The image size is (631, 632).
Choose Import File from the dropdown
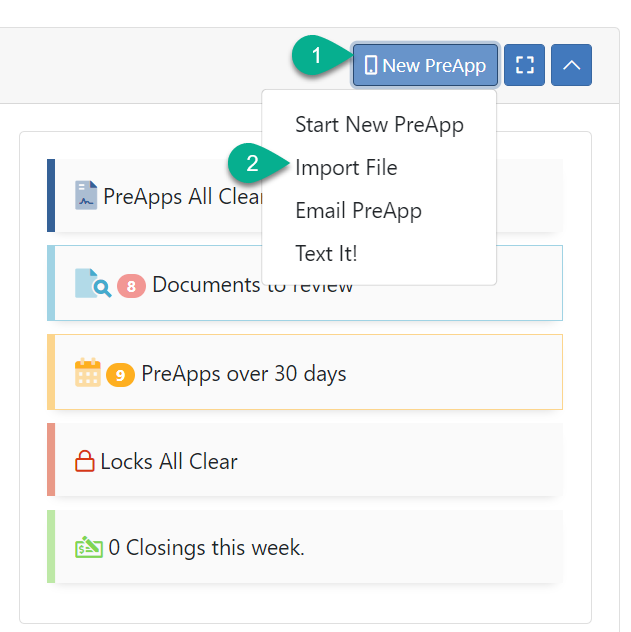346,168
